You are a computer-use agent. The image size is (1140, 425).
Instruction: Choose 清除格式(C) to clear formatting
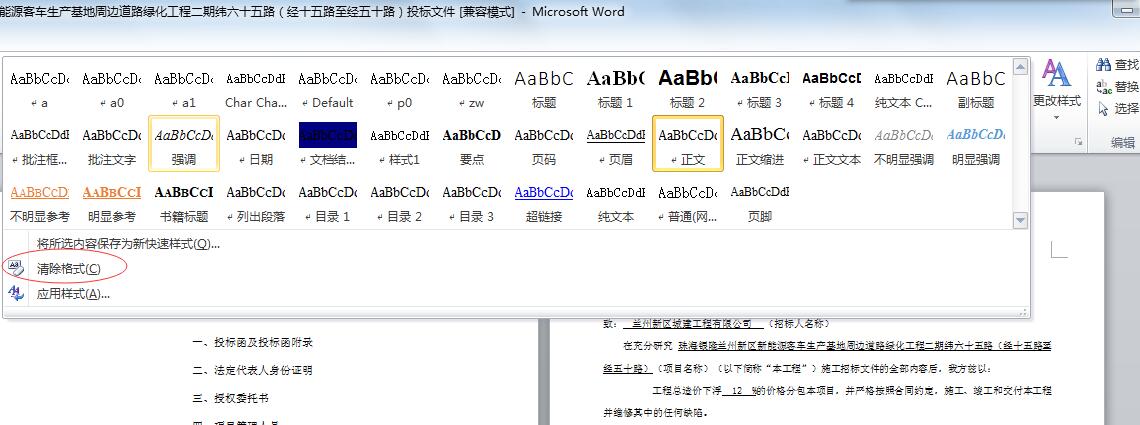[68, 269]
